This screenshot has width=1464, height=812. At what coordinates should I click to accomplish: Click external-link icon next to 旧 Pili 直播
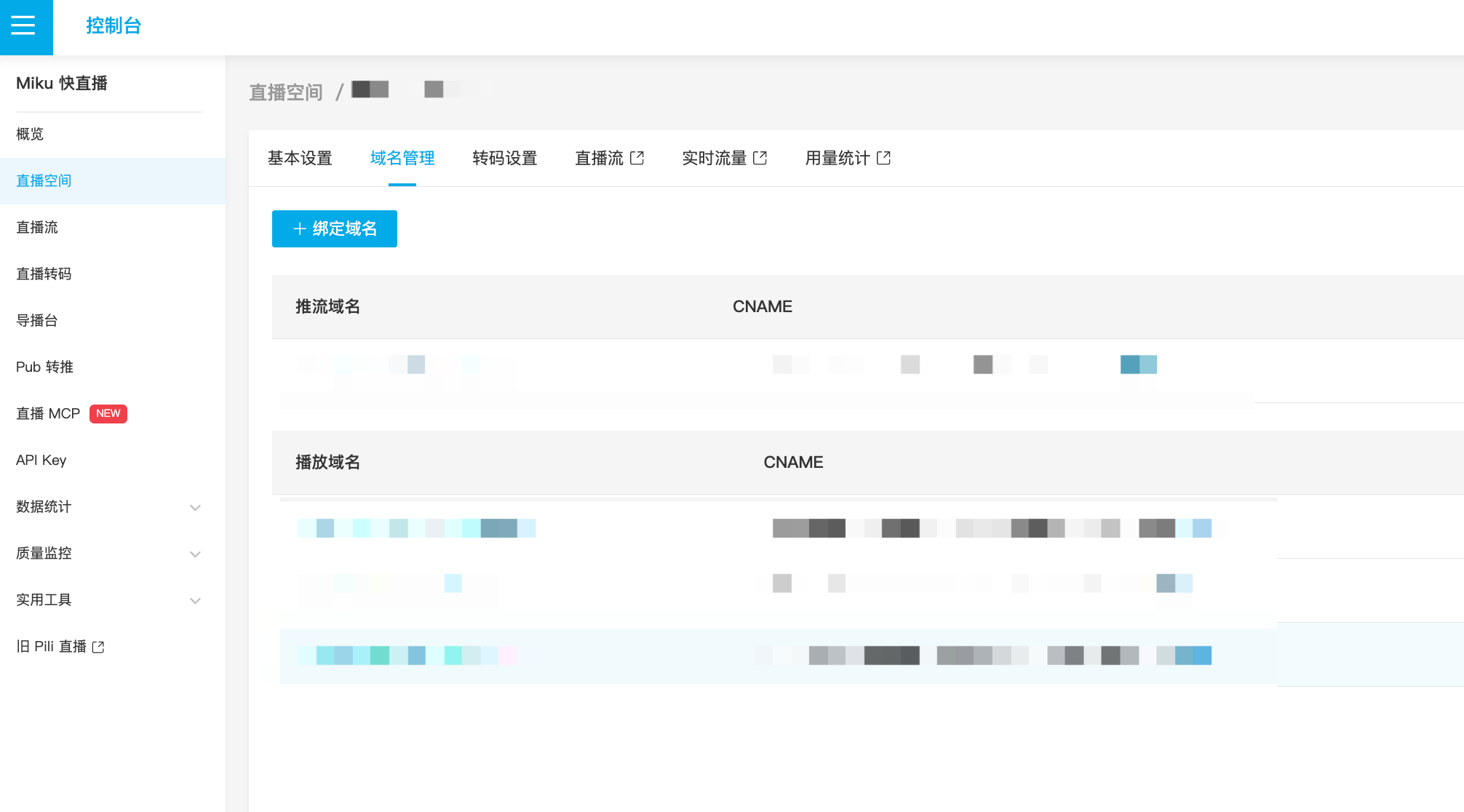point(98,647)
